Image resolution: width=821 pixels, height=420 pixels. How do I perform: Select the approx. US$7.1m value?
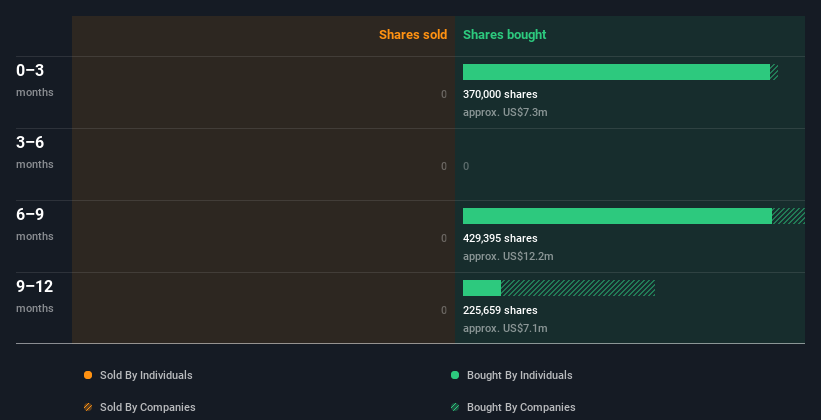click(x=505, y=328)
